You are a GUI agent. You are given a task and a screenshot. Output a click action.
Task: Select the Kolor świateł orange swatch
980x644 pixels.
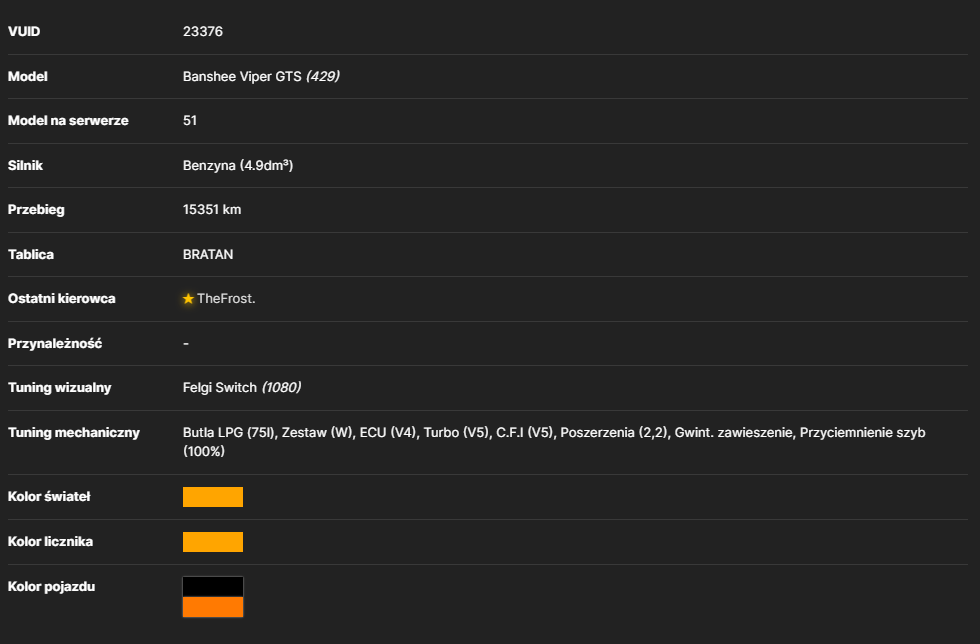212,497
